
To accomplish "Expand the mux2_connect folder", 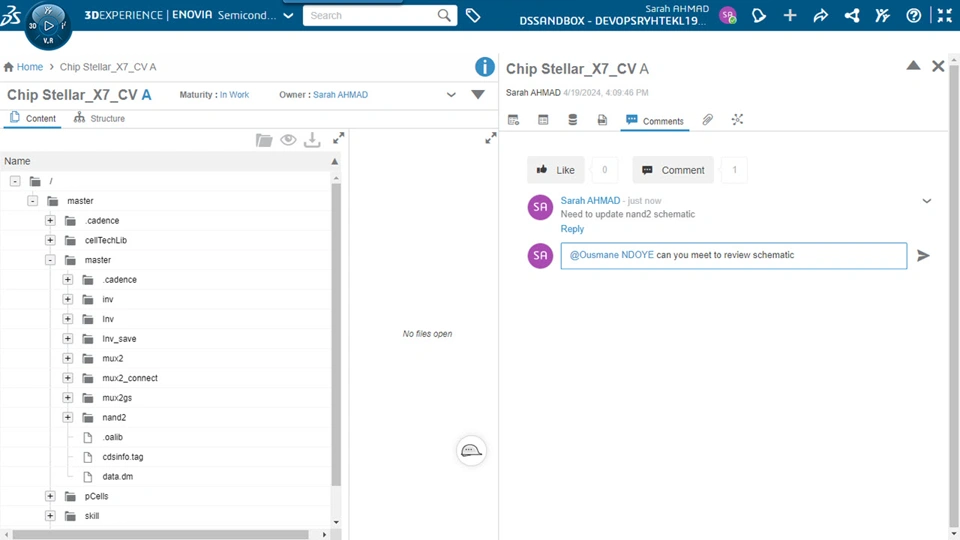I will [68, 378].
